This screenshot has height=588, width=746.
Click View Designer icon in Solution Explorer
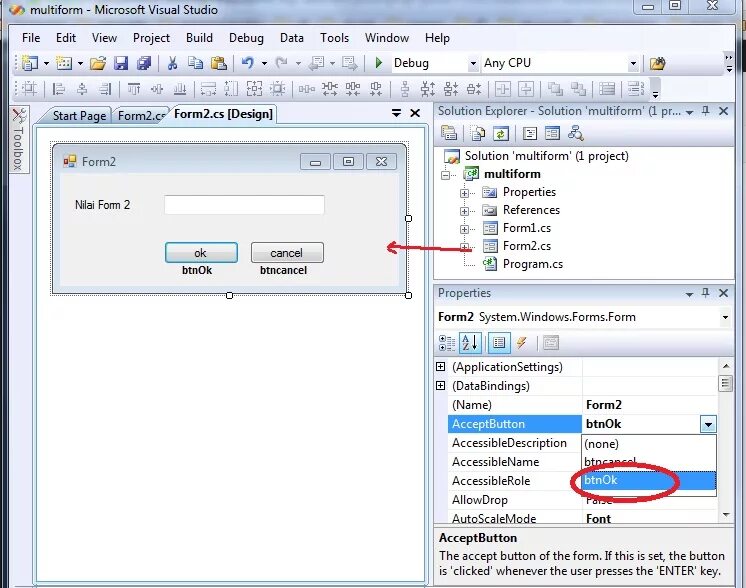(x=552, y=133)
